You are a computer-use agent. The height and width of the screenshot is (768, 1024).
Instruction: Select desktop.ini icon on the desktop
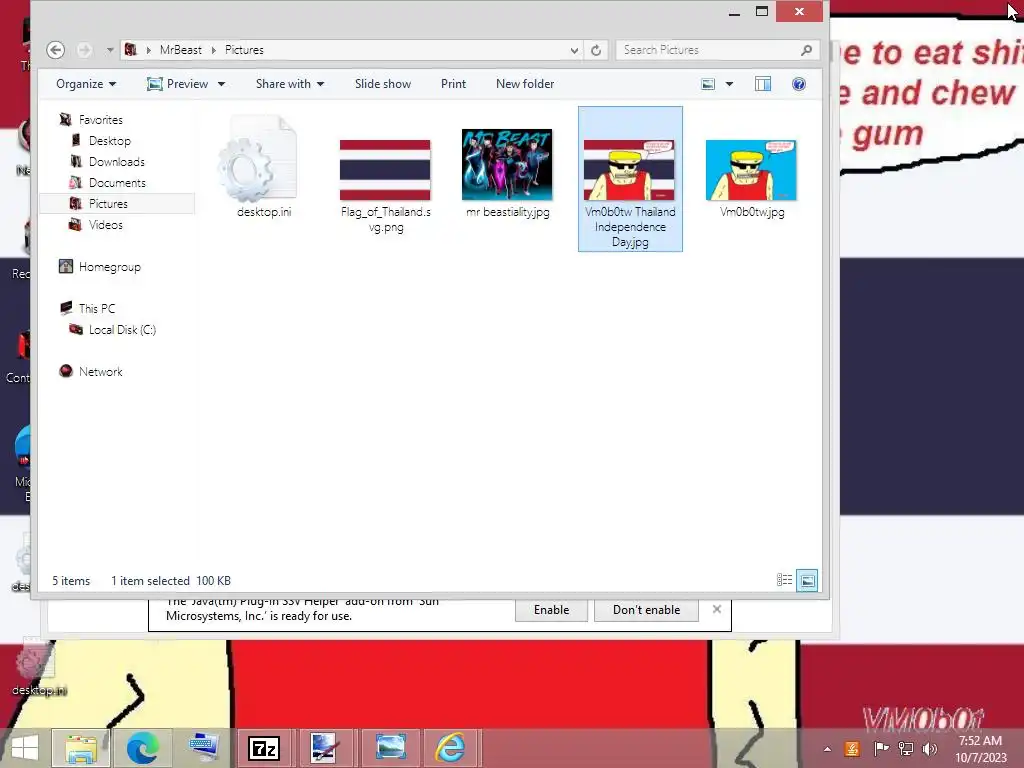(38, 667)
